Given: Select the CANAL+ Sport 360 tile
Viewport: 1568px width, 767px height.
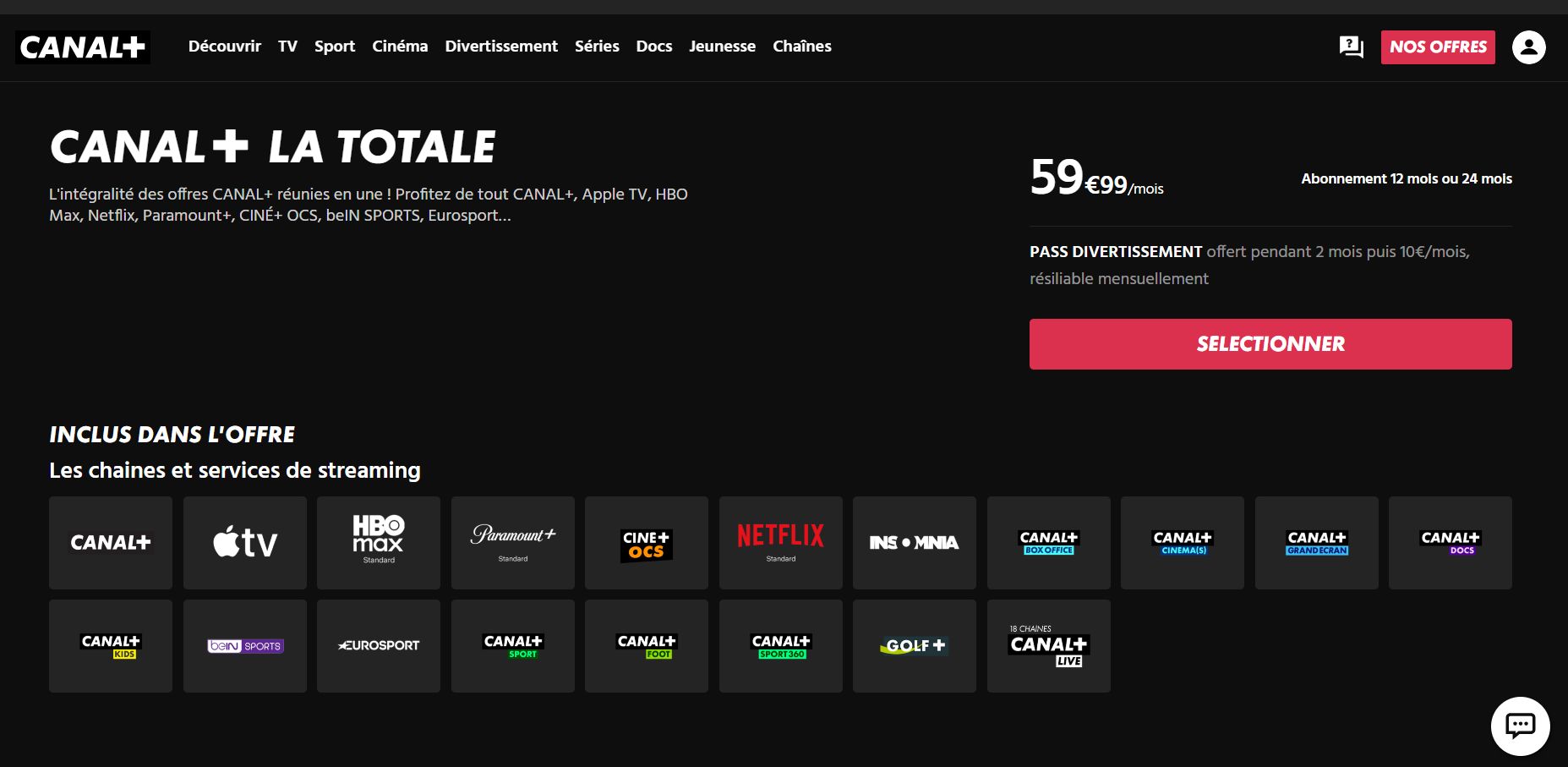Looking at the screenshot, I should point(781,646).
